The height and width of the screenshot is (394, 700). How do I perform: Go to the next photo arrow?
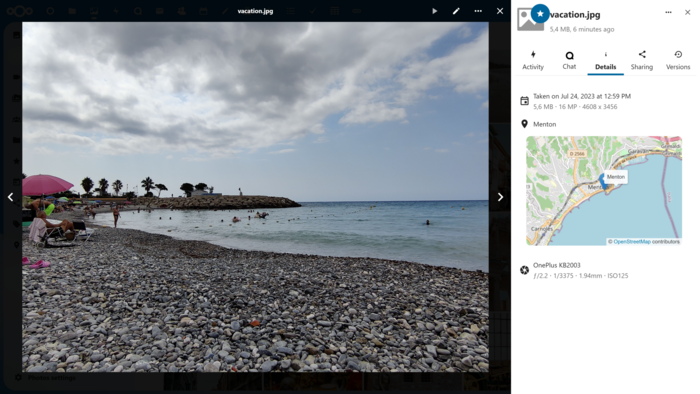[x=500, y=197]
